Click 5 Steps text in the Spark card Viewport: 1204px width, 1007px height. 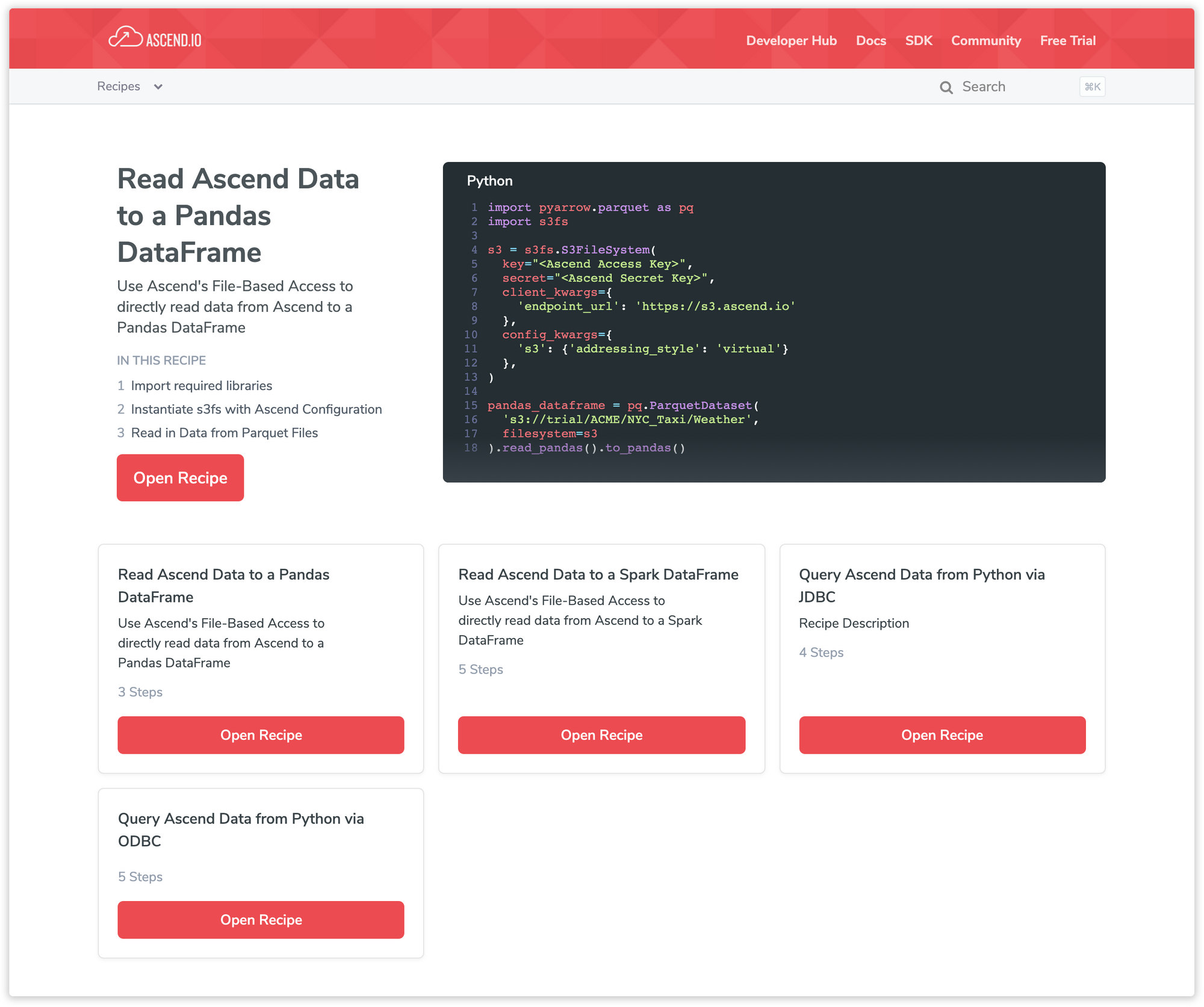tap(480, 669)
